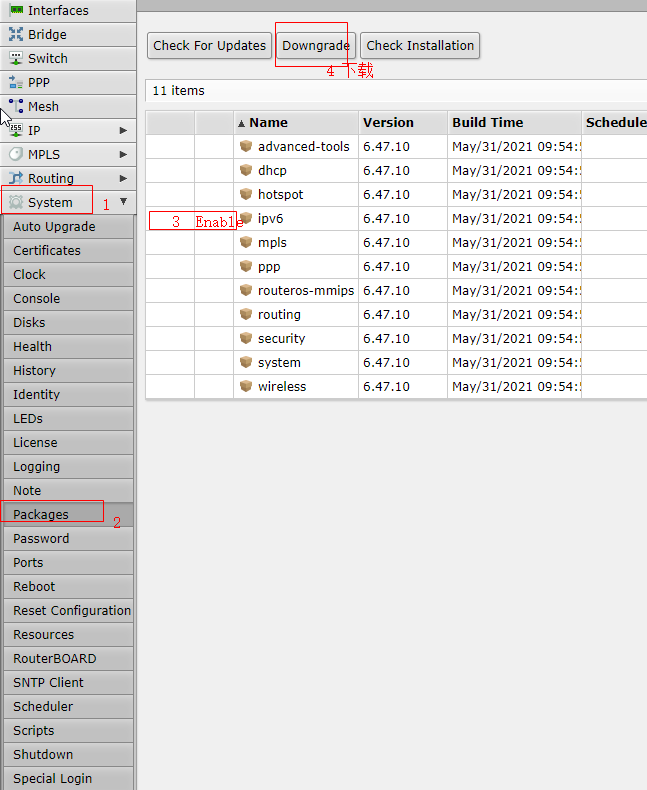Click the Switch menu icon
Viewport: 647px width, 790px height.
pos(16,58)
